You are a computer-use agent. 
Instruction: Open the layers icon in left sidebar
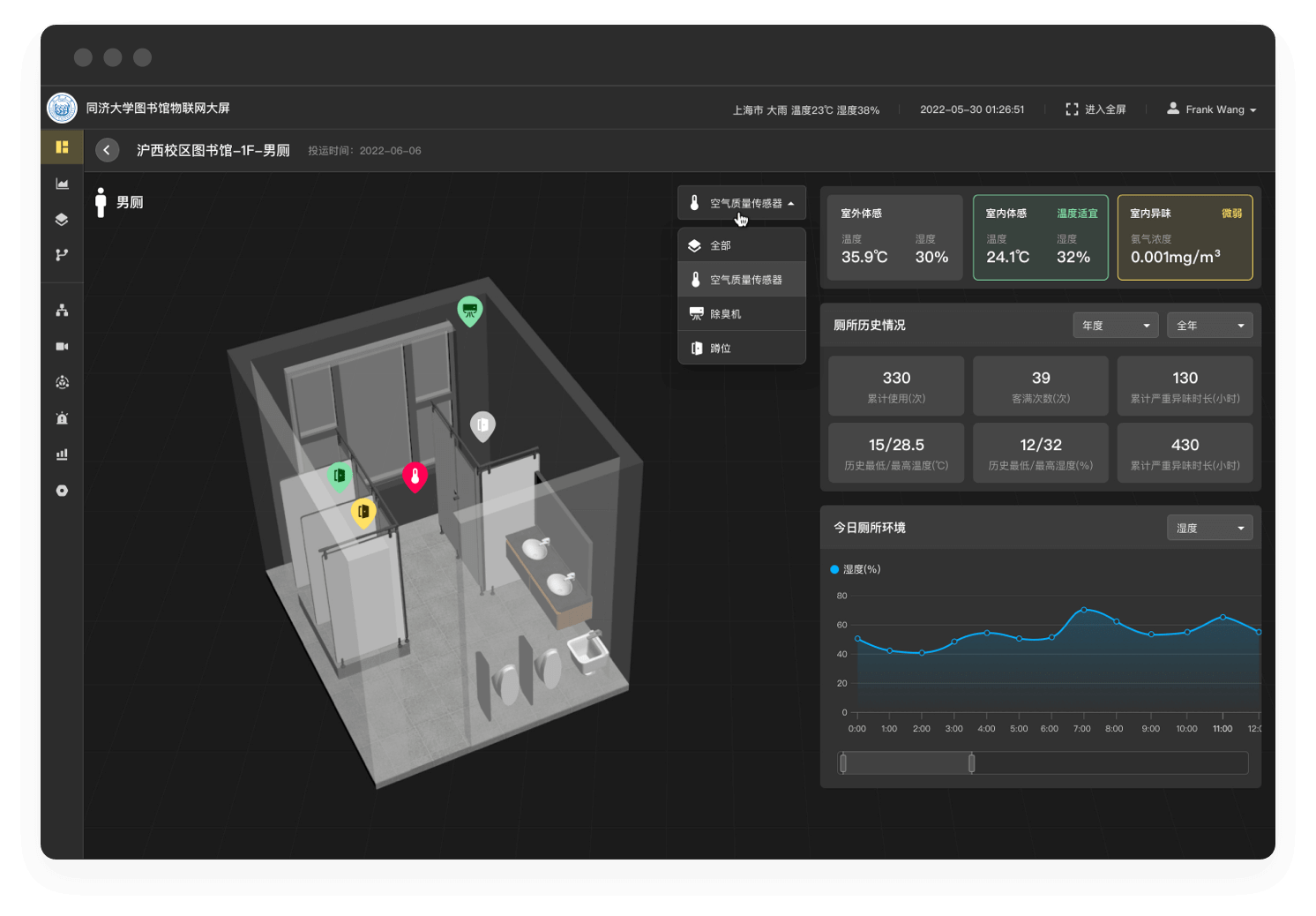click(62, 219)
